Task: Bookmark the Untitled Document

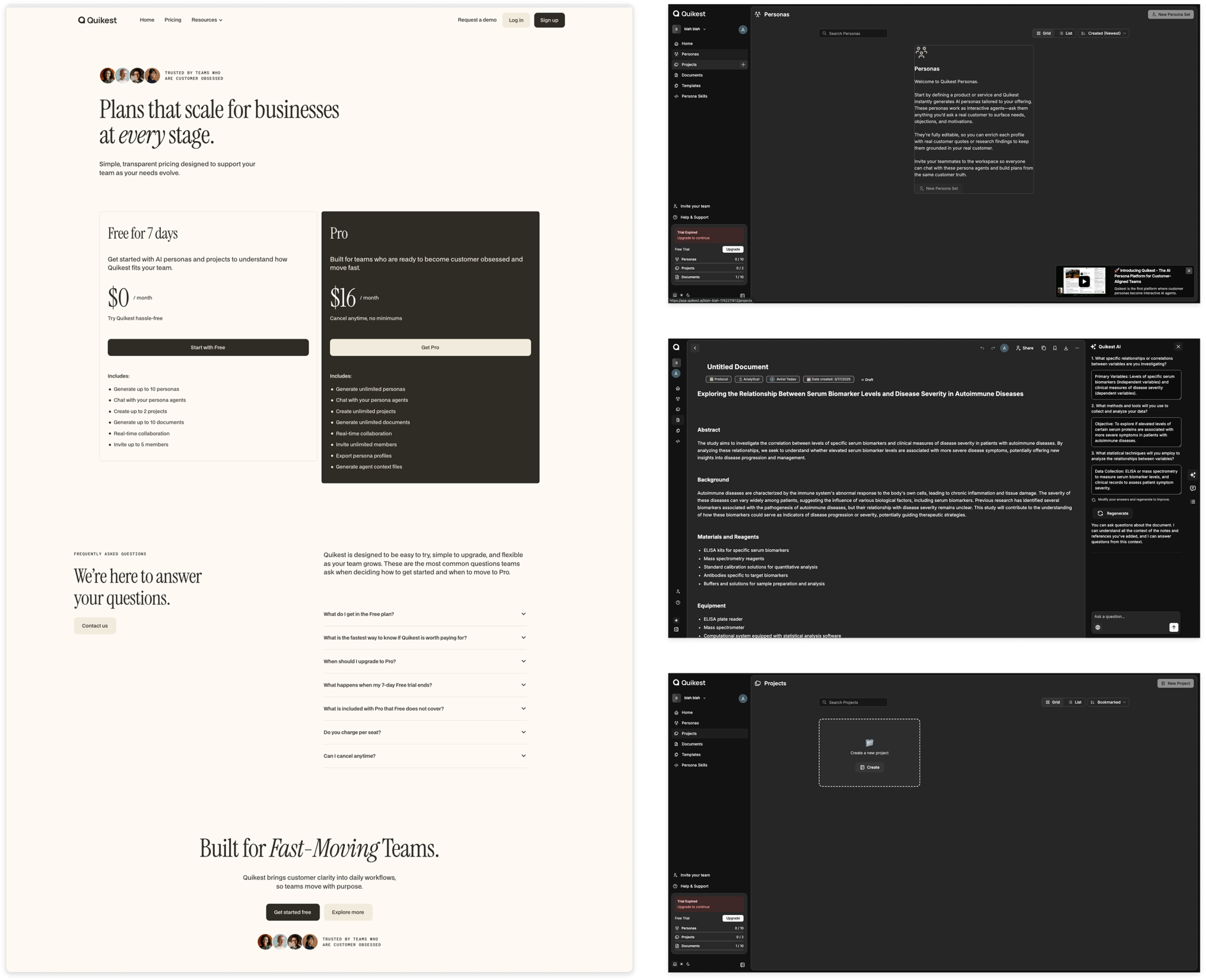Action: tap(1055, 348)
